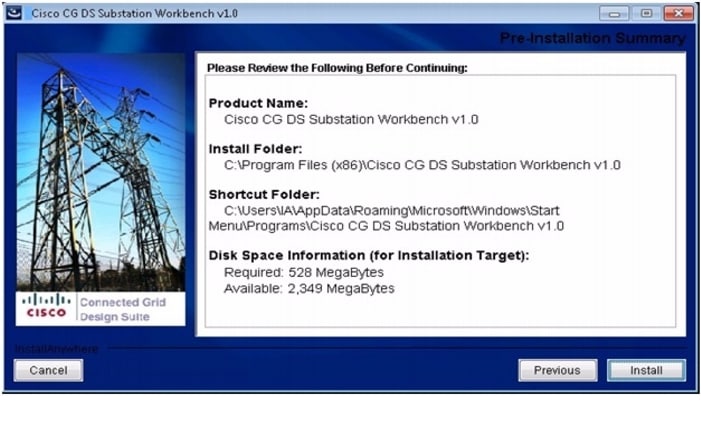The height and width of the screenshot is (432, 701).
Task: Click the Install button
Action: point(646,370)
